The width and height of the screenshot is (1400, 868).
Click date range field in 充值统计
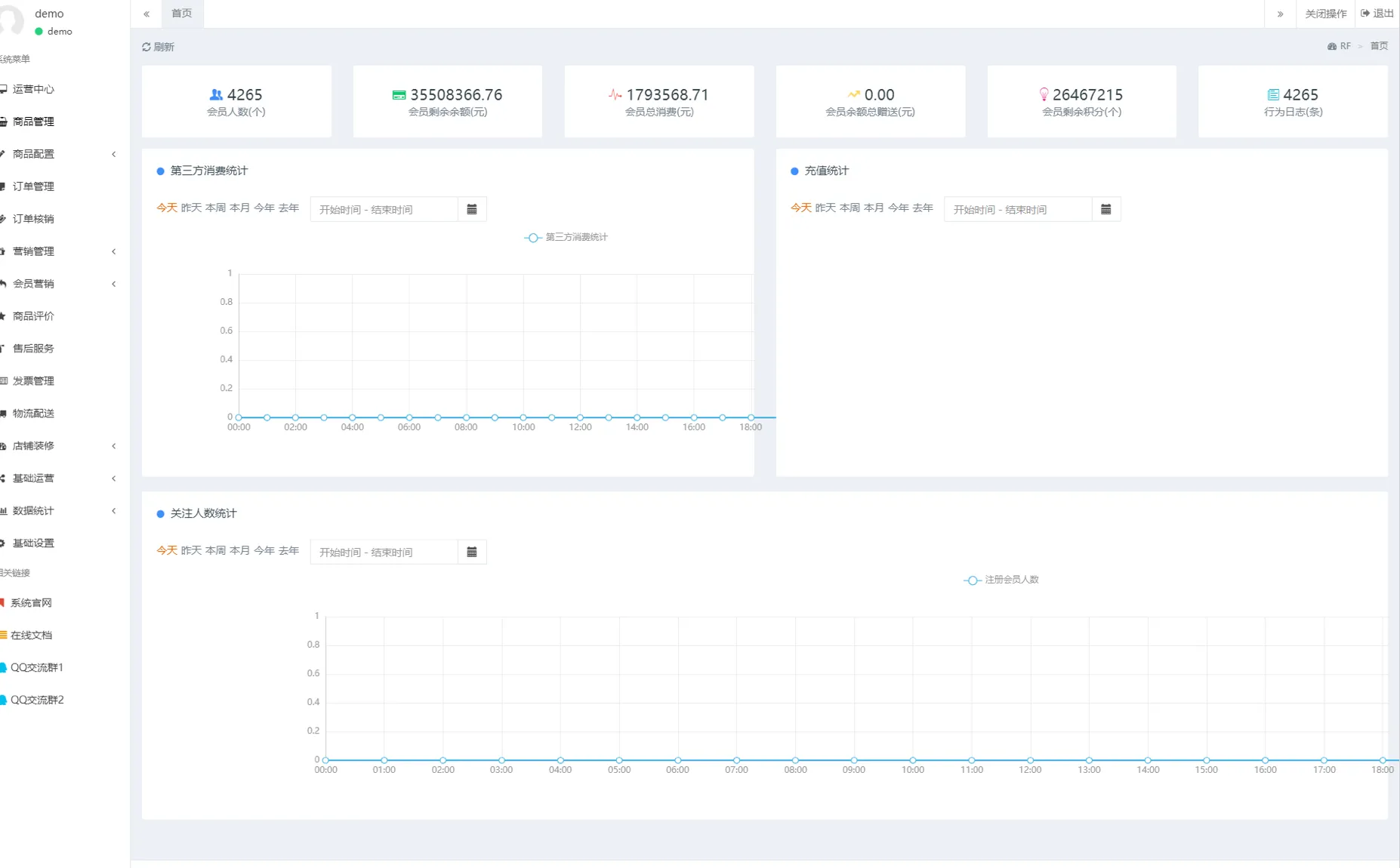click(1018, 209)
